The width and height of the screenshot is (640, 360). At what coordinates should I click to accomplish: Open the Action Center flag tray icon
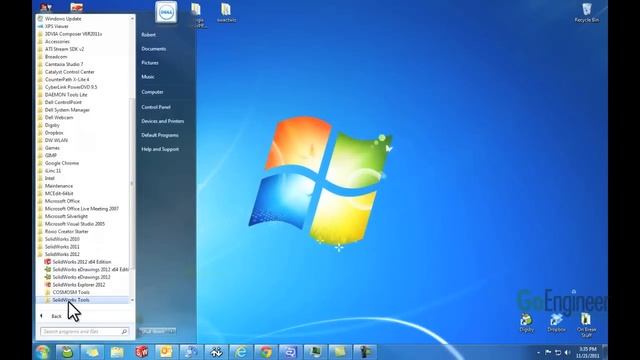[548, 352]
